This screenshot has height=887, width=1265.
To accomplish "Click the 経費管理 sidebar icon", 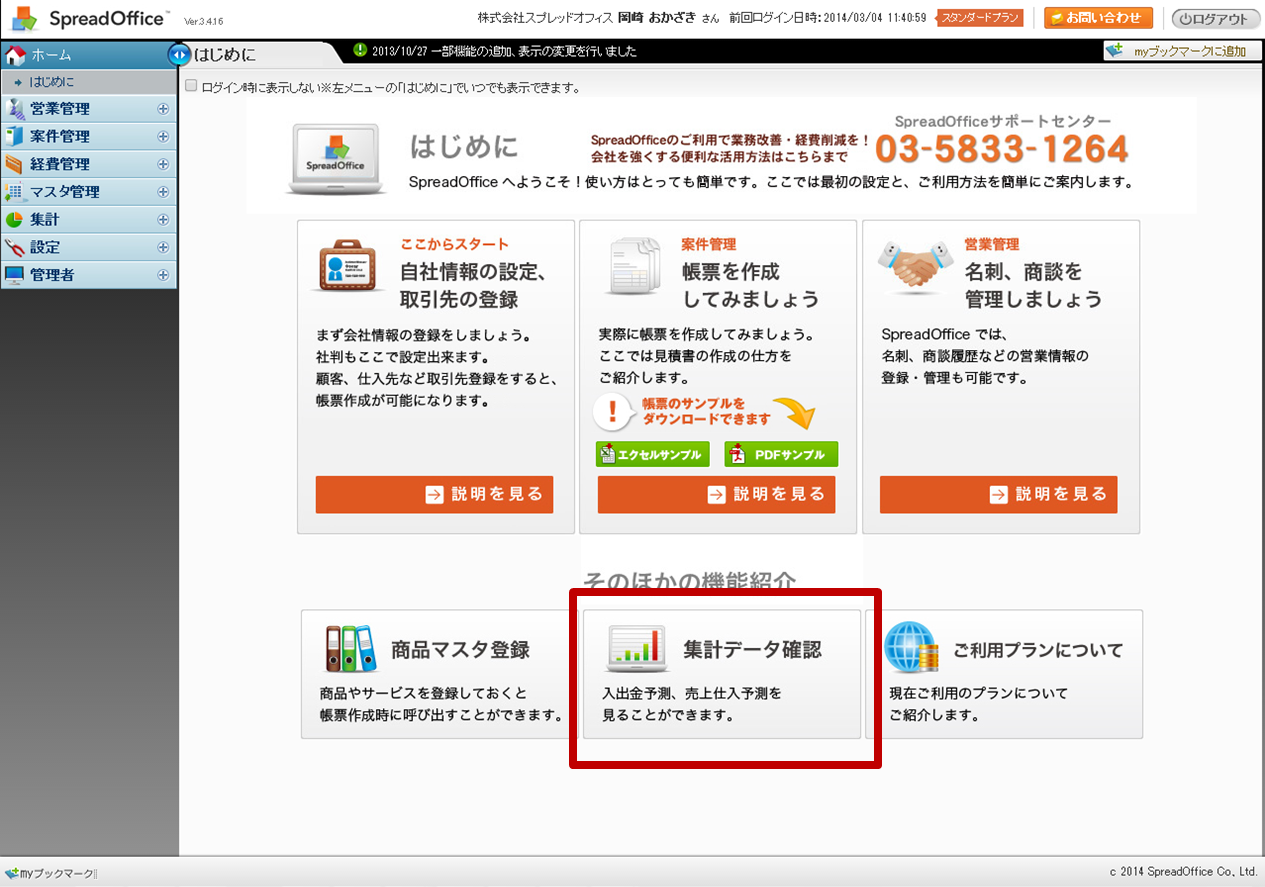I will 15,164.
